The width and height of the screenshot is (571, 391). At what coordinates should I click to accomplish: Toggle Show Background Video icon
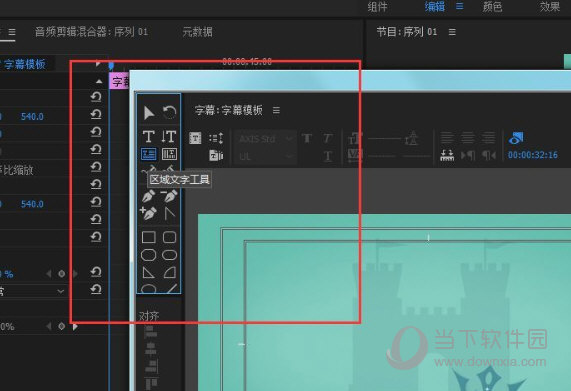pos(516,138)
